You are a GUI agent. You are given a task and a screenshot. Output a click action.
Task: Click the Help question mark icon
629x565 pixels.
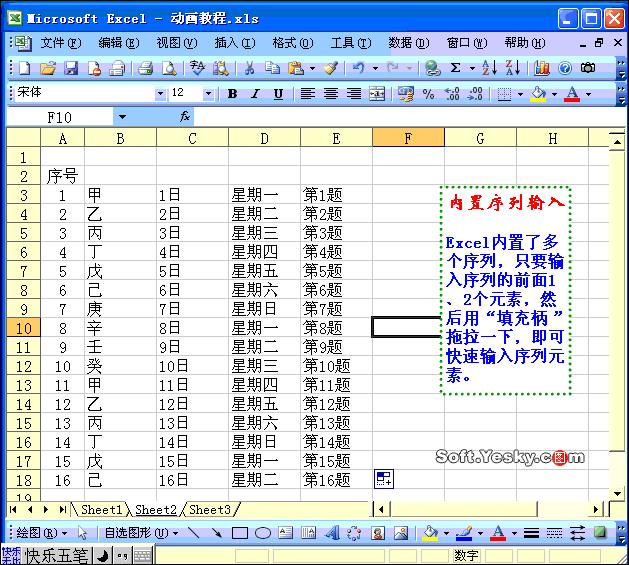(565, 68)
